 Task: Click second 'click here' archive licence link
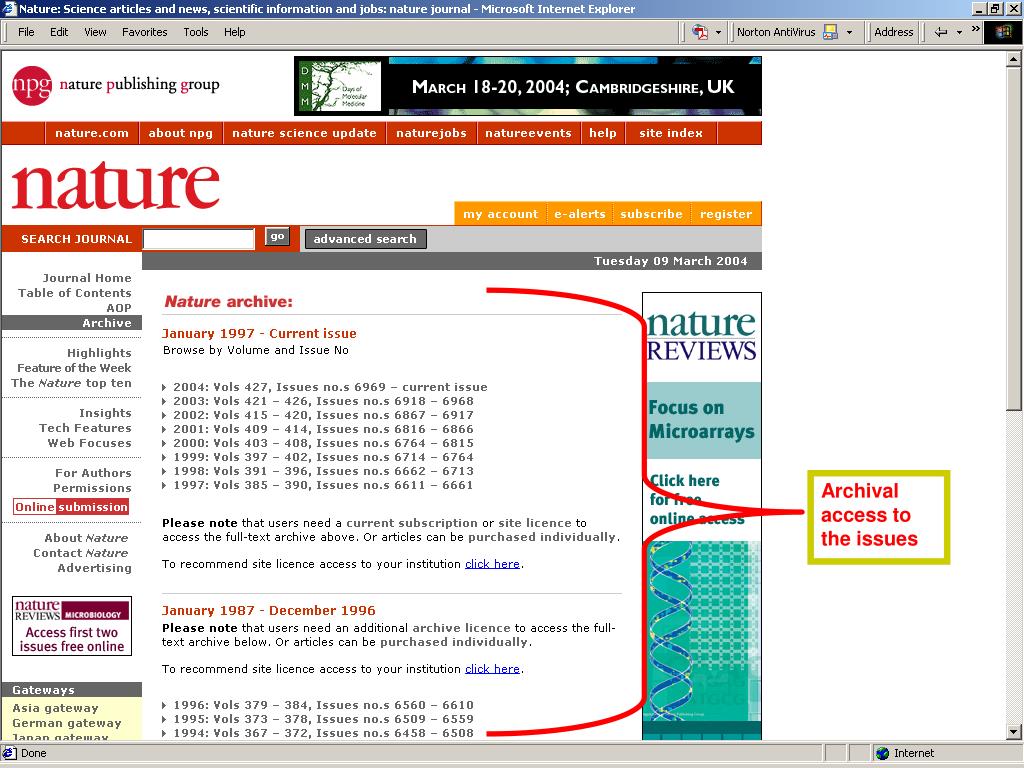point(492,669)
